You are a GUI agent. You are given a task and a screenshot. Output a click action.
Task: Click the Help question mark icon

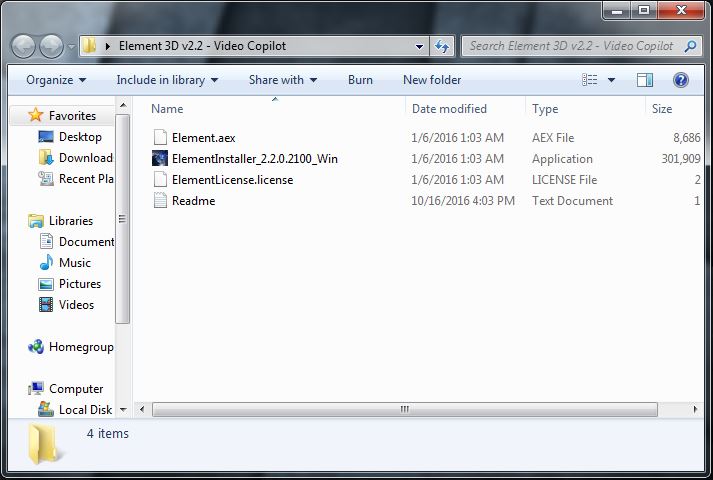point(681,80)
